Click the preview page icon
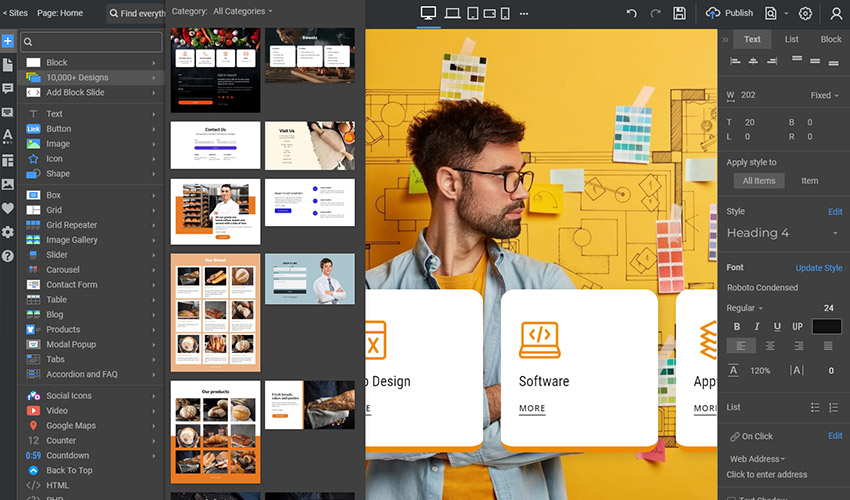 click(770, 14)
